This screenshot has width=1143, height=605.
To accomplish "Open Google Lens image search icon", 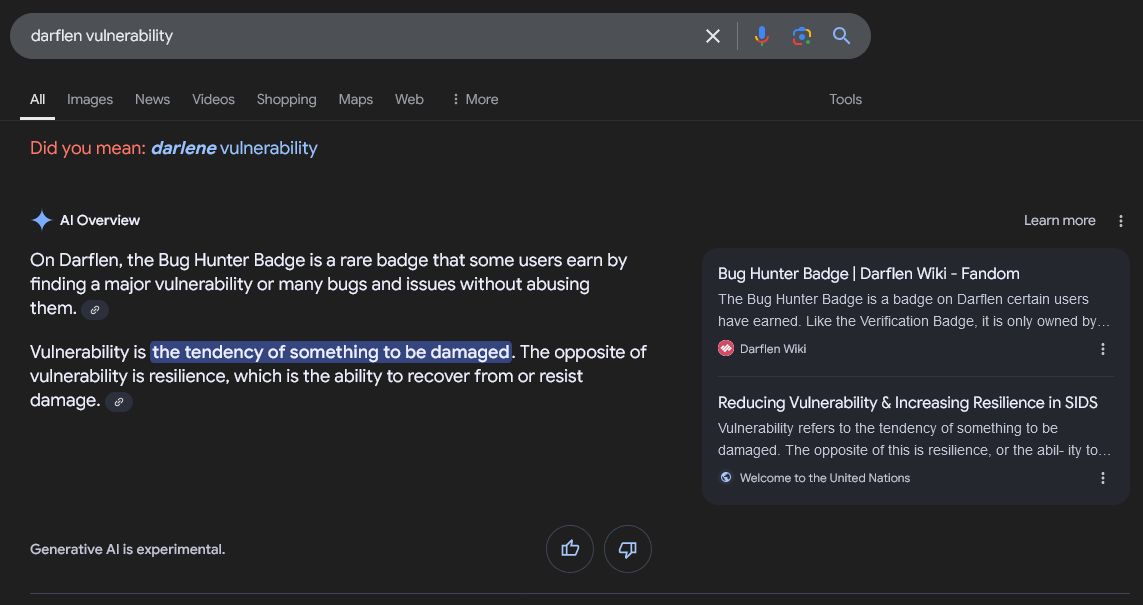I will point(802,36).
